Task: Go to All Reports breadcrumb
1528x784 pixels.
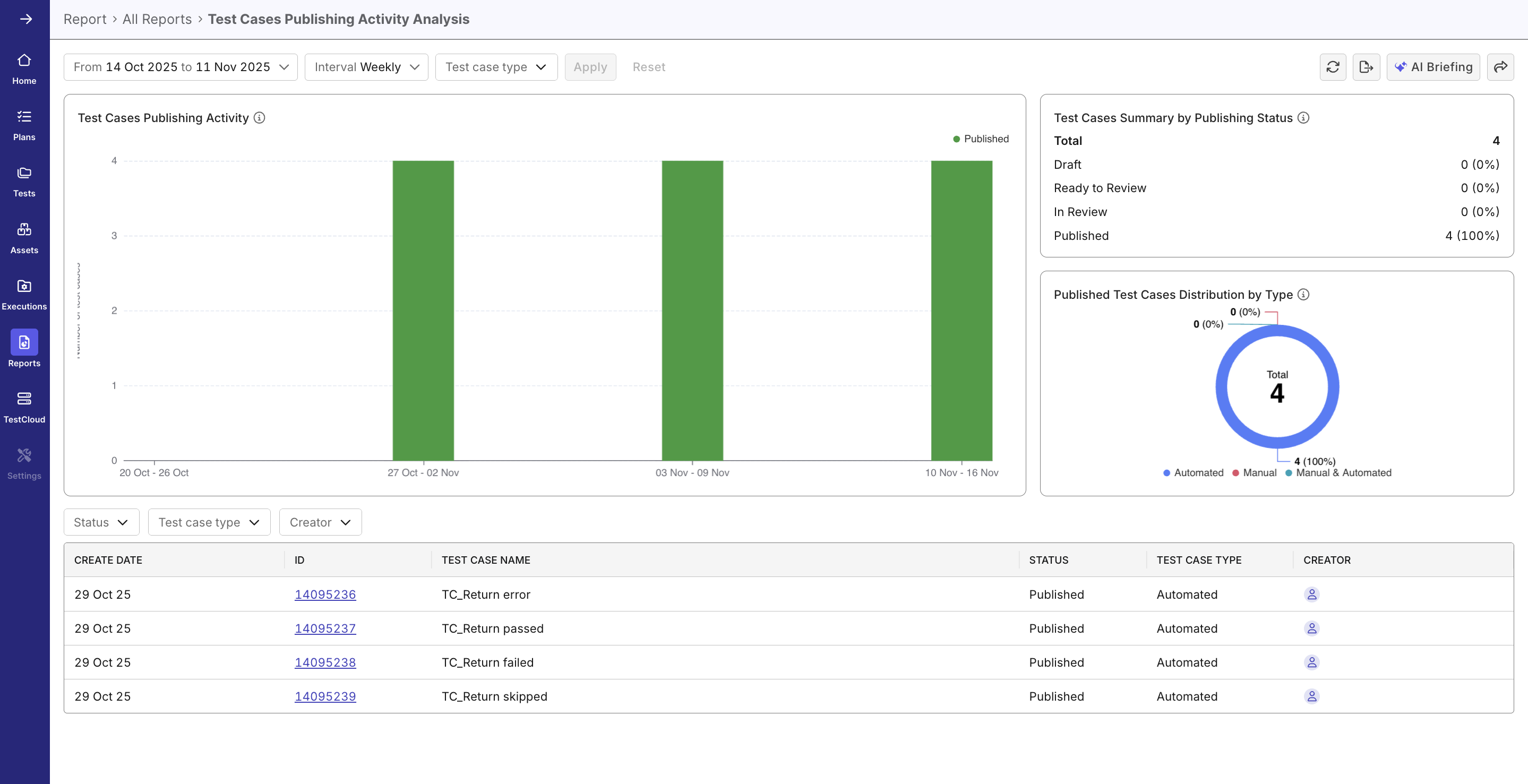Action: (157, 19)
